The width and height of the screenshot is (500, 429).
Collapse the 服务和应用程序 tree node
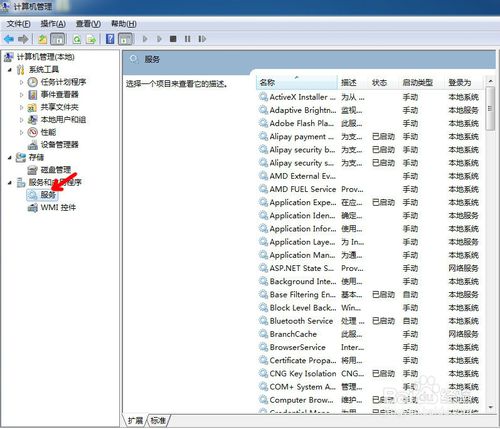[10, 182]
